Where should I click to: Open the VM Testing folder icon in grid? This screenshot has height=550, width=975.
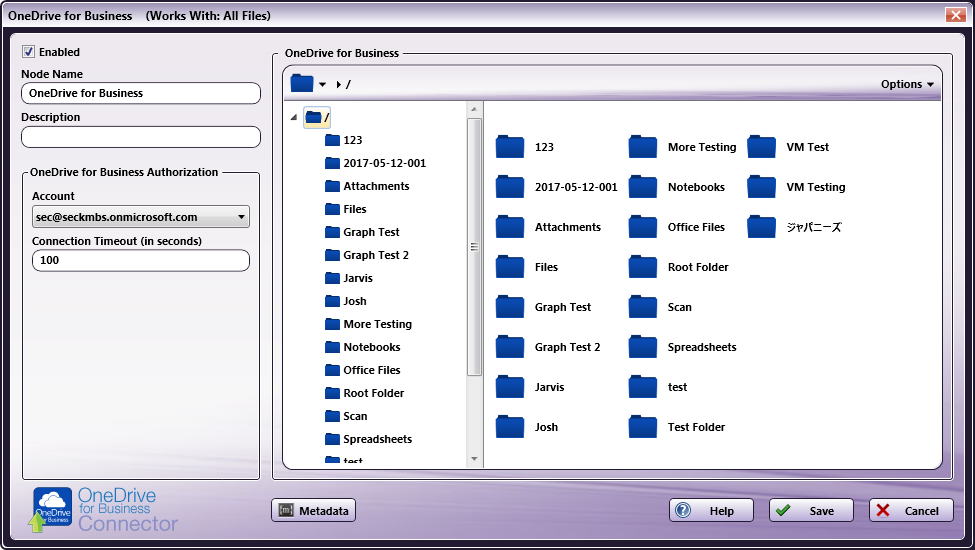click(762, 187)
